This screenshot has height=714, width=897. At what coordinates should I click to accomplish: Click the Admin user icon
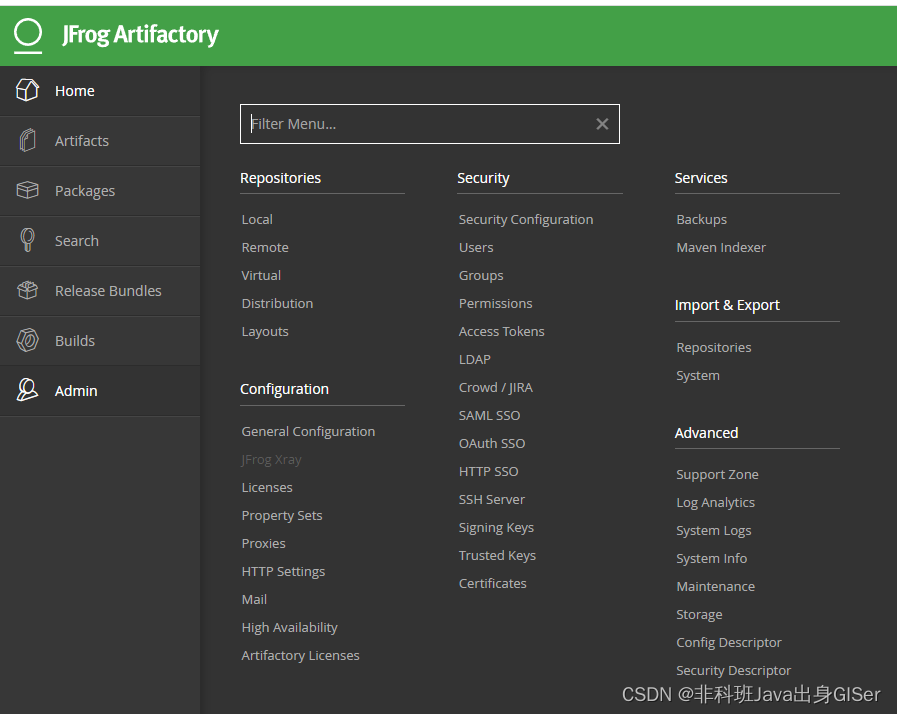point(27,390)
